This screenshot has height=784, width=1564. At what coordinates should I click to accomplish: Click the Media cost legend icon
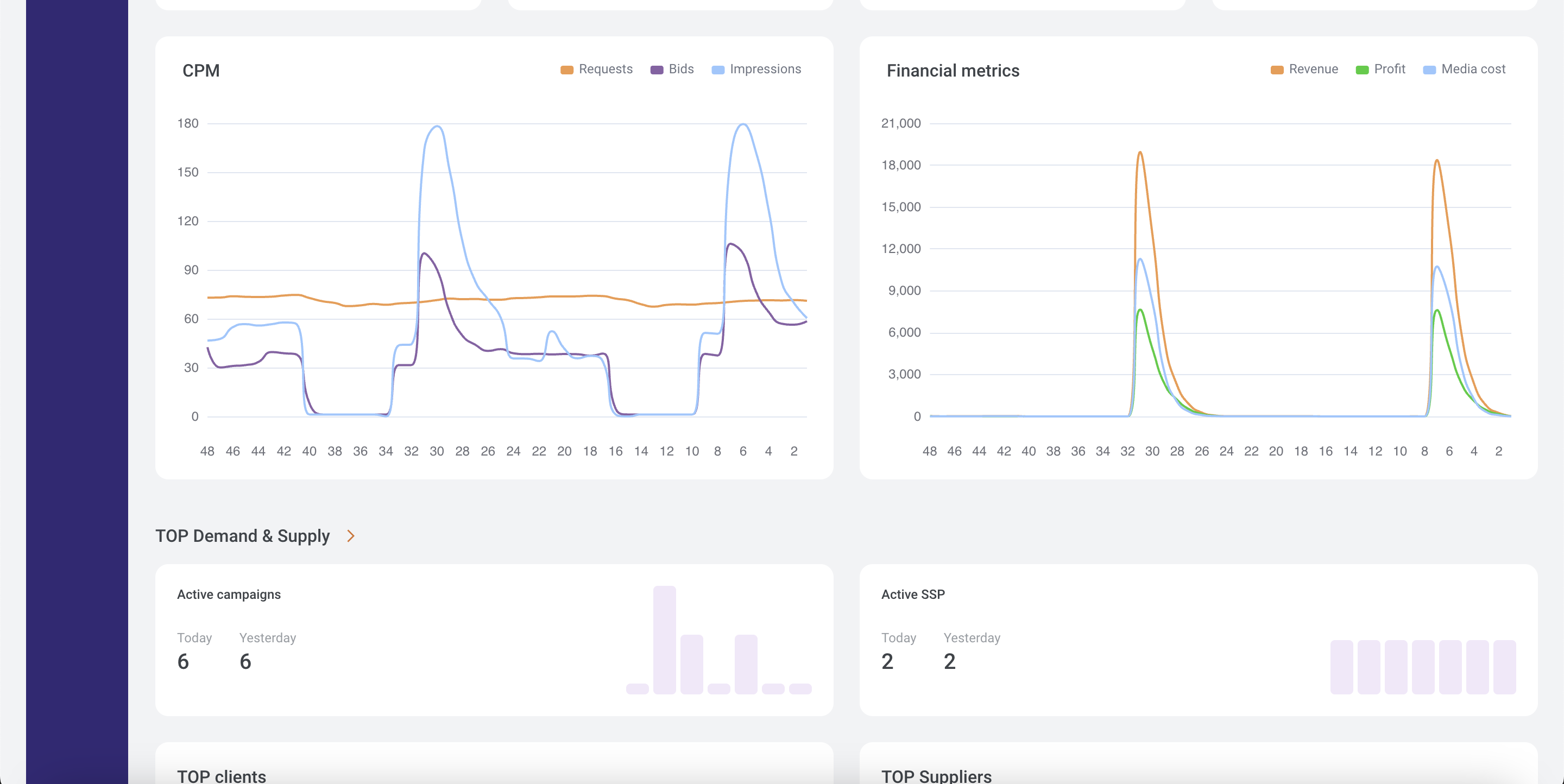1429,70
